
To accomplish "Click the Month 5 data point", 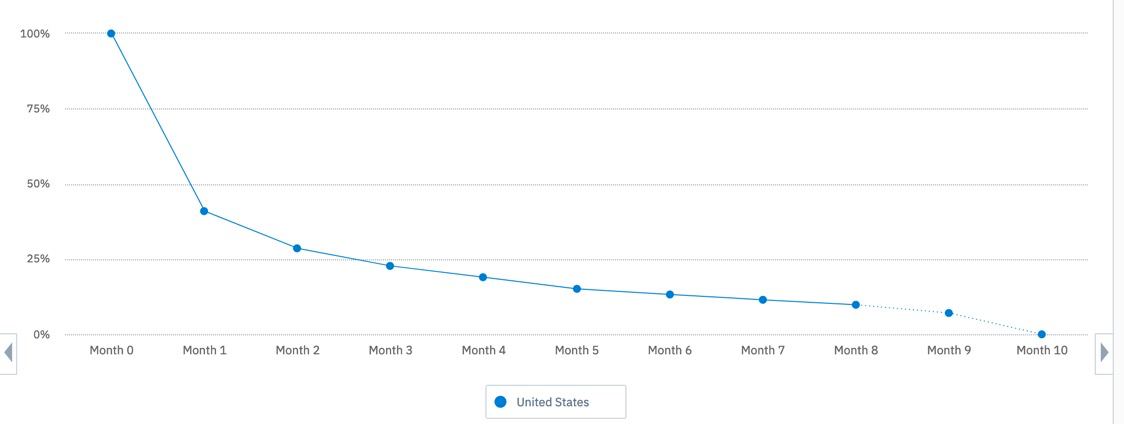I will 577,289.
